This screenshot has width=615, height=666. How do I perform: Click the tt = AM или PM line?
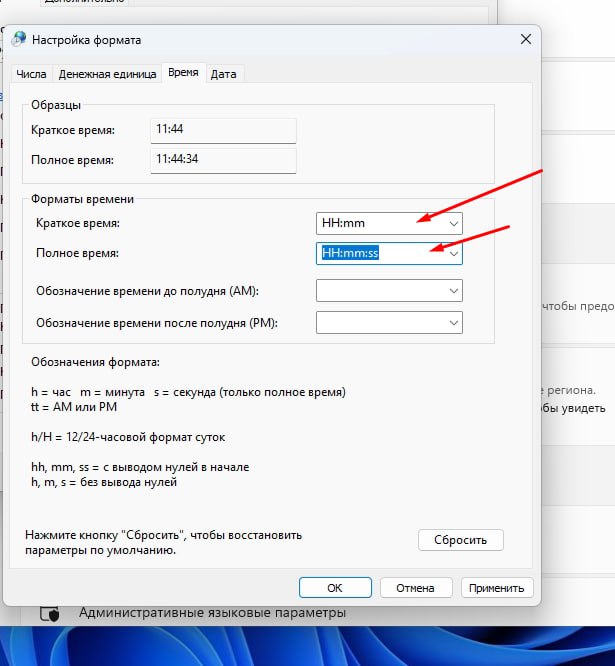point(74,407)
